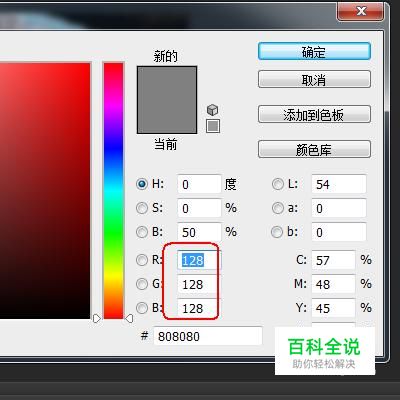Select the B blue radio button
Viewport: 400px width, 400px height.
[142, 308]
